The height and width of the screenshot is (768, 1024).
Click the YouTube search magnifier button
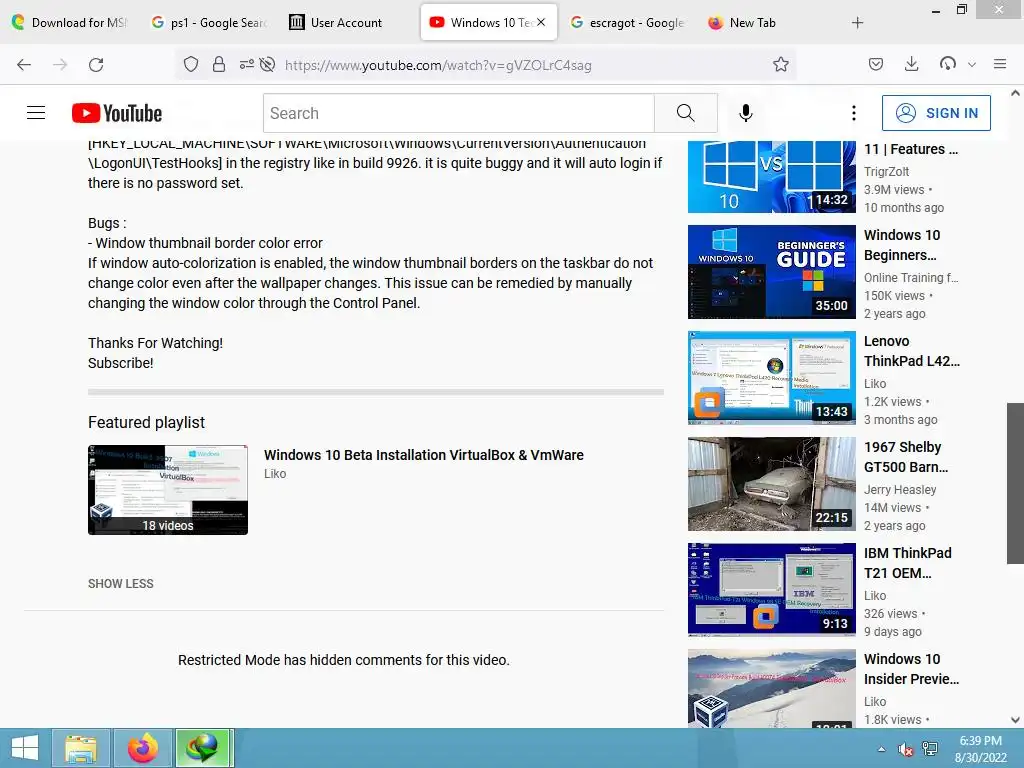(686, 113)
